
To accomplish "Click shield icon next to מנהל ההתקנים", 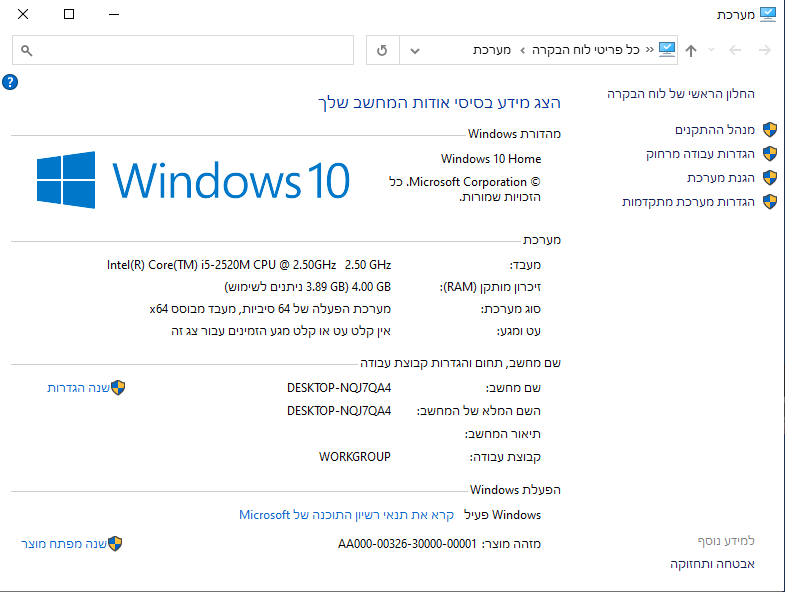I will click(x=769, y=130).
